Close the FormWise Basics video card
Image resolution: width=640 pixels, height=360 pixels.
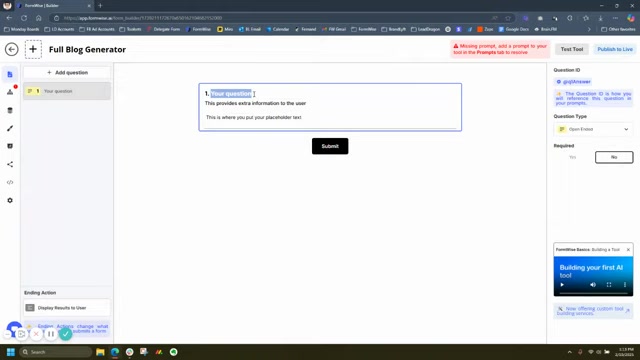click(x=628, y=249)
